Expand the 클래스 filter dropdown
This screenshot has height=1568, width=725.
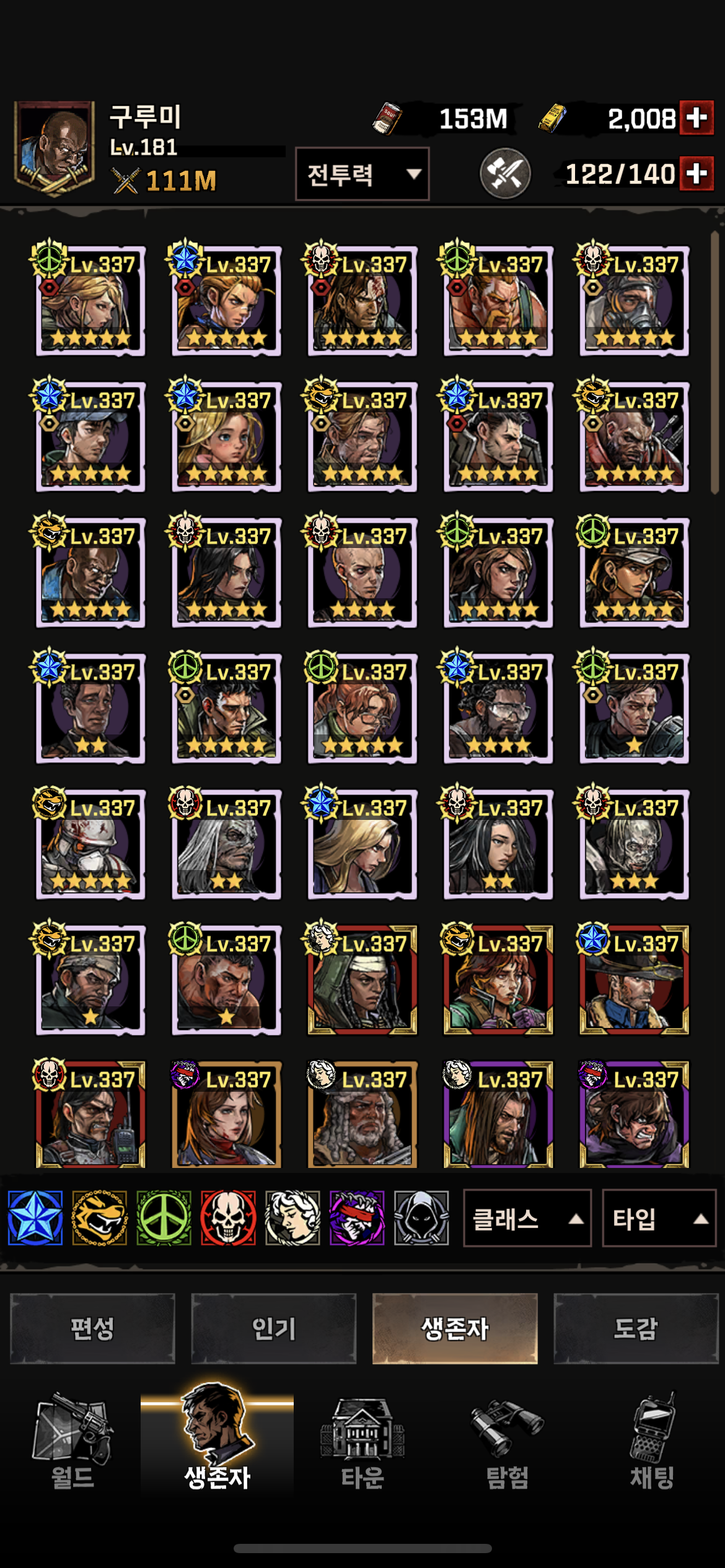pyautogui.click(x=527, y=1218)
